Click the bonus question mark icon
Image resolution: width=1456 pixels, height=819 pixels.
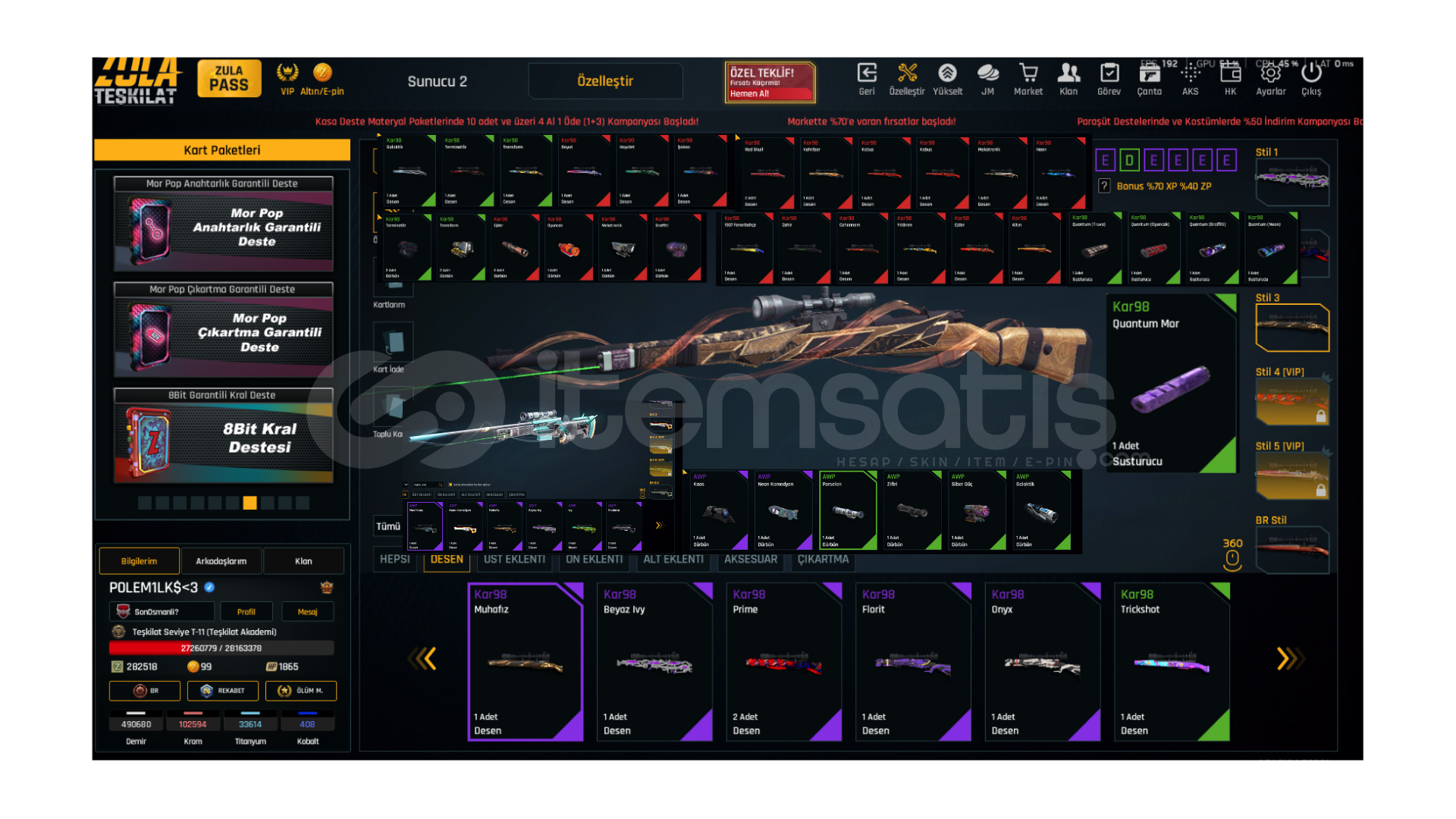(1104, 186)
